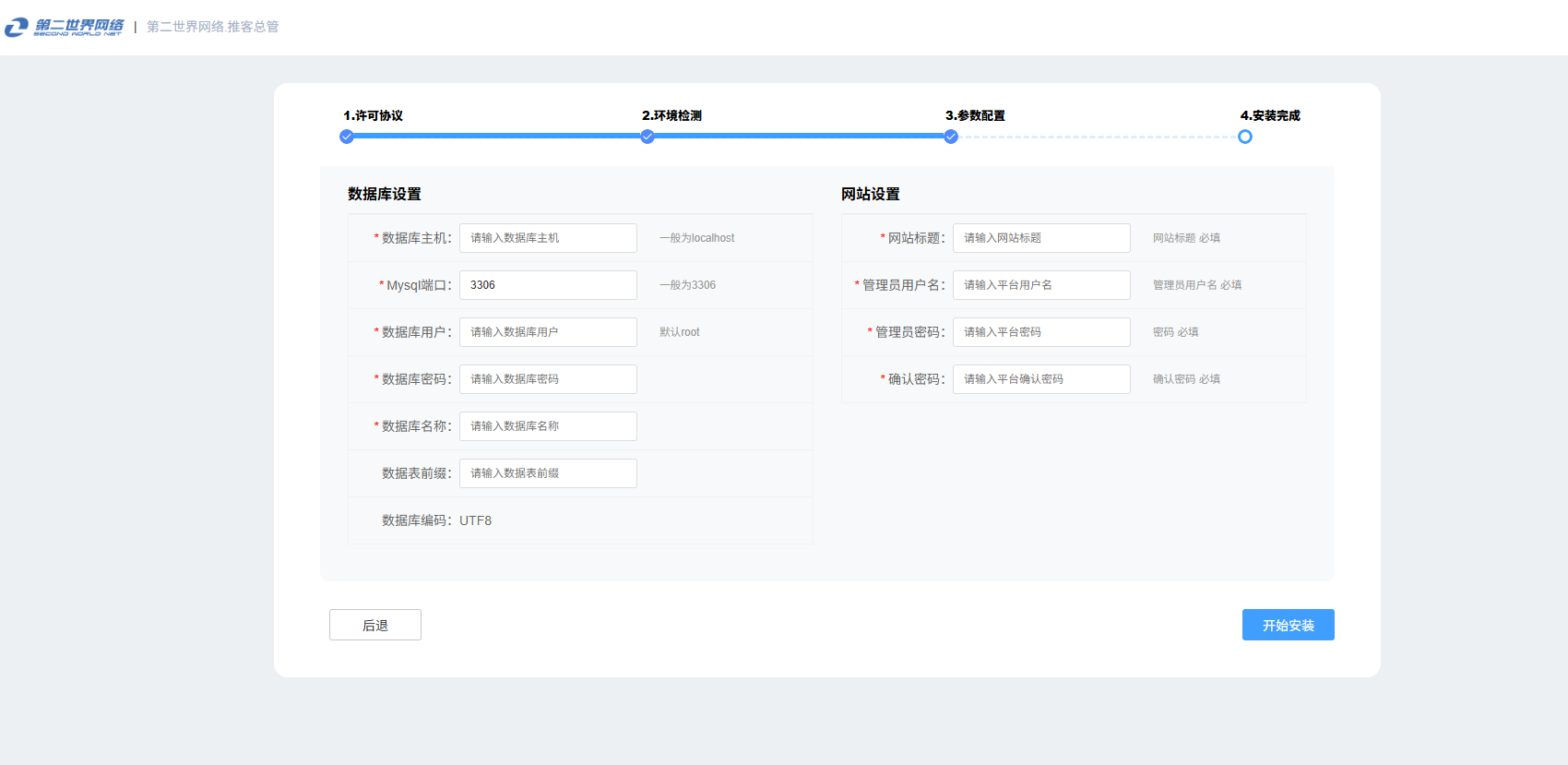Click the step 3 参数配置 checkmark circle
This screenshot has height=765, width=1568.
[951, 137]
